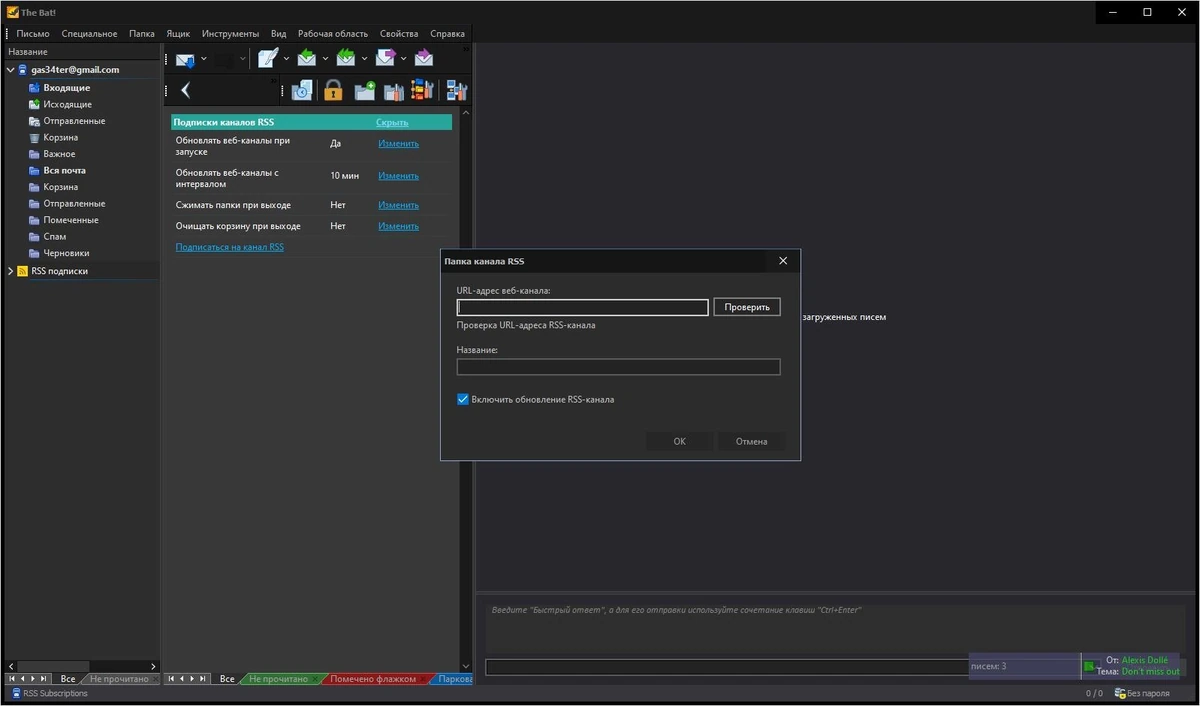Viewport: 1200px width, 706px height.
Task: Open dropdown arrow beside the reply icon
Action: point(325,59)
